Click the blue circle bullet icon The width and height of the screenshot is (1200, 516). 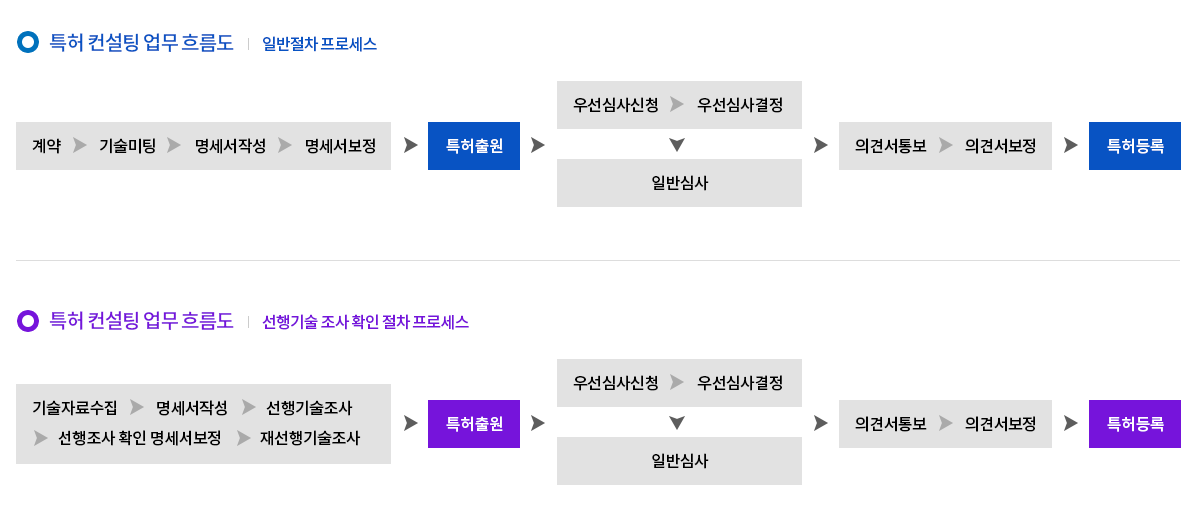pos(28,42)
